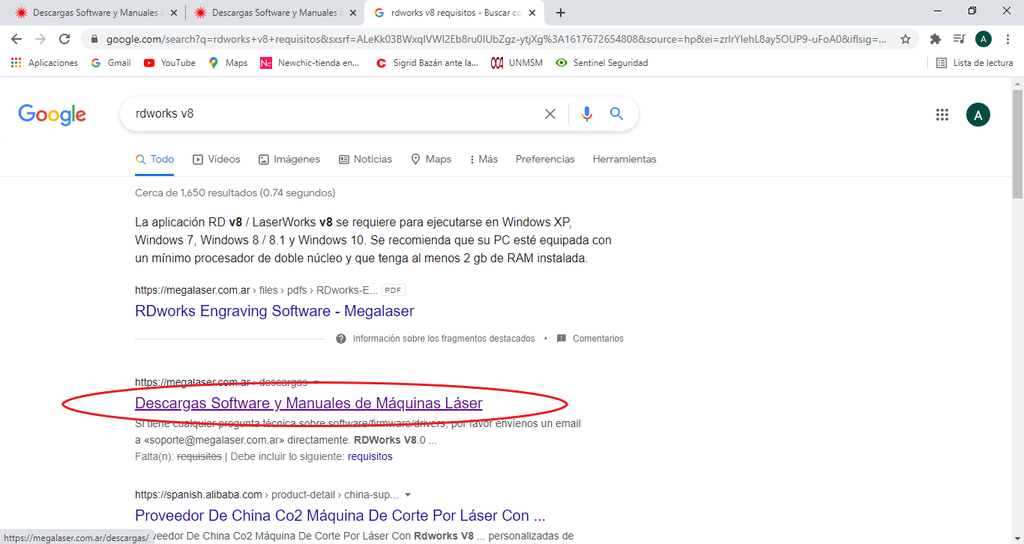1024x544 pixels.
Task: Open the Maps bookmark in bookmarks bar
Action: [228, 63]
